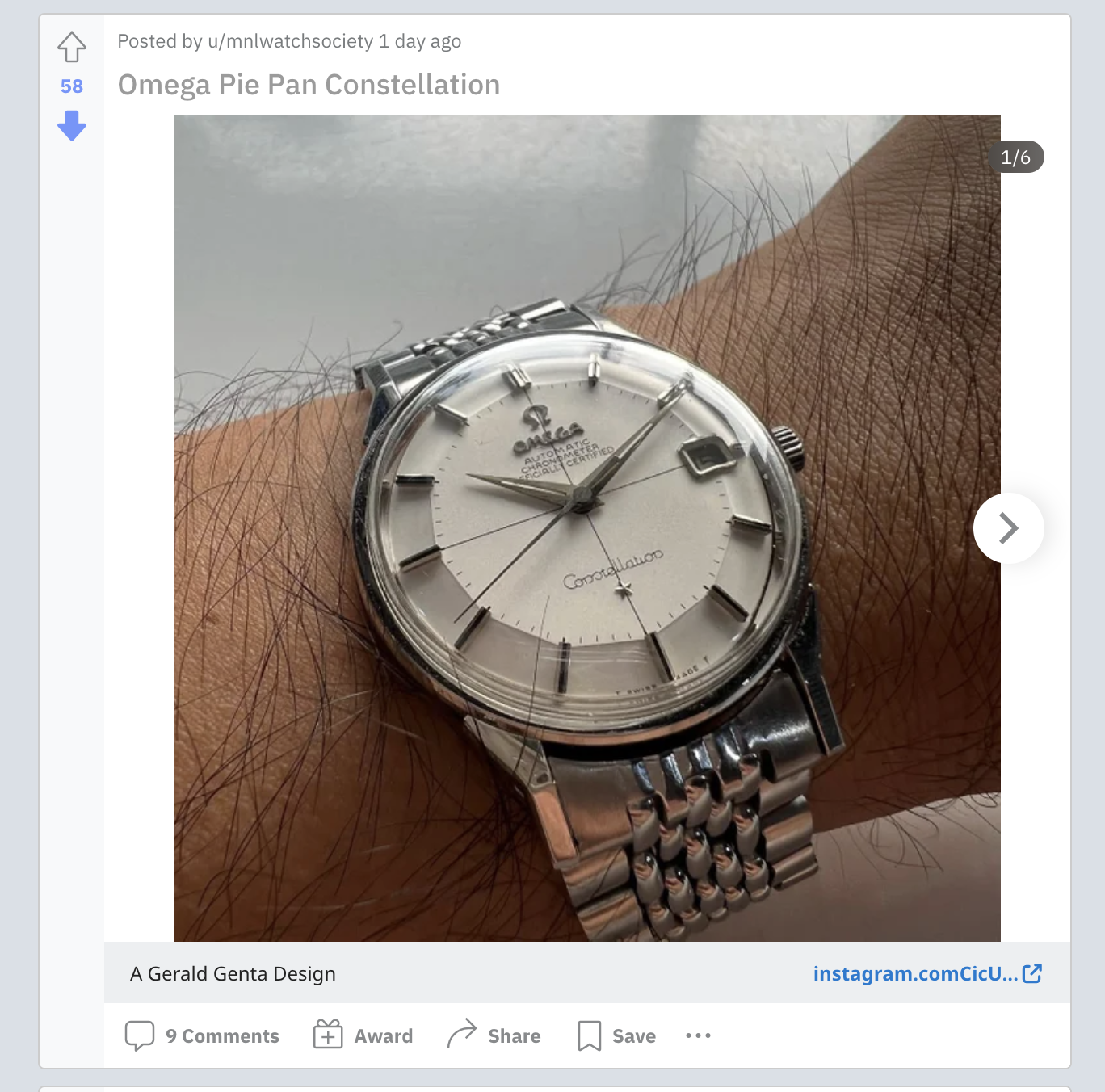Upvote the Omega Pie Pan Constellation post
Image resolution: width=1105 pixels, height=1092 pixels.
(72, 48)
